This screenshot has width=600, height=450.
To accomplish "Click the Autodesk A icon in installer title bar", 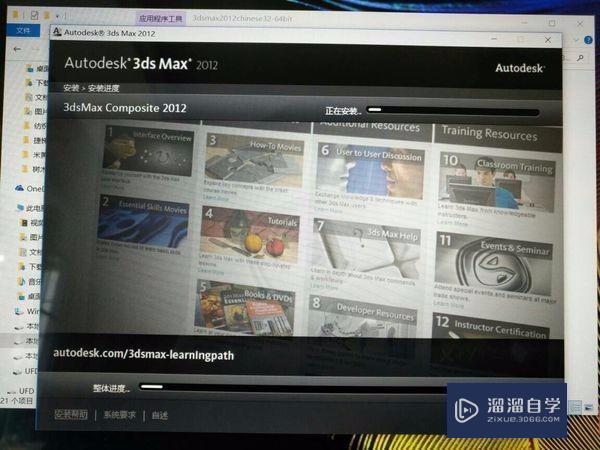I will (57, 32).
